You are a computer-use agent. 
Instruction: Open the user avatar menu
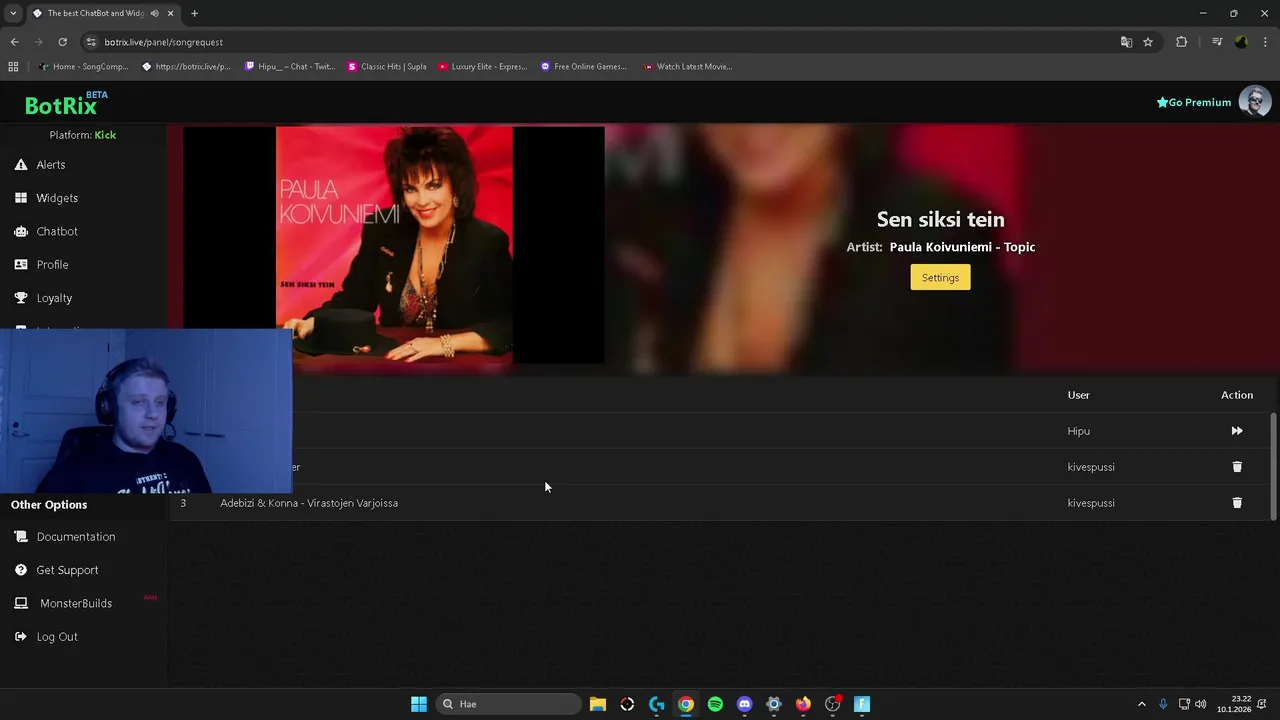click(x=1255, y=101)
